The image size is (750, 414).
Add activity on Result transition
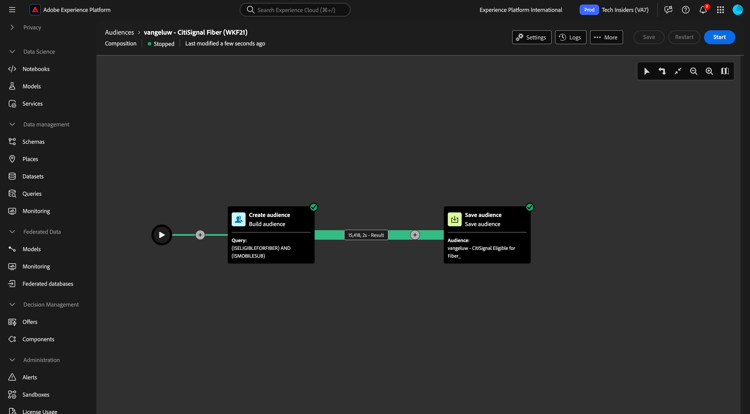[x=415, y=235]
